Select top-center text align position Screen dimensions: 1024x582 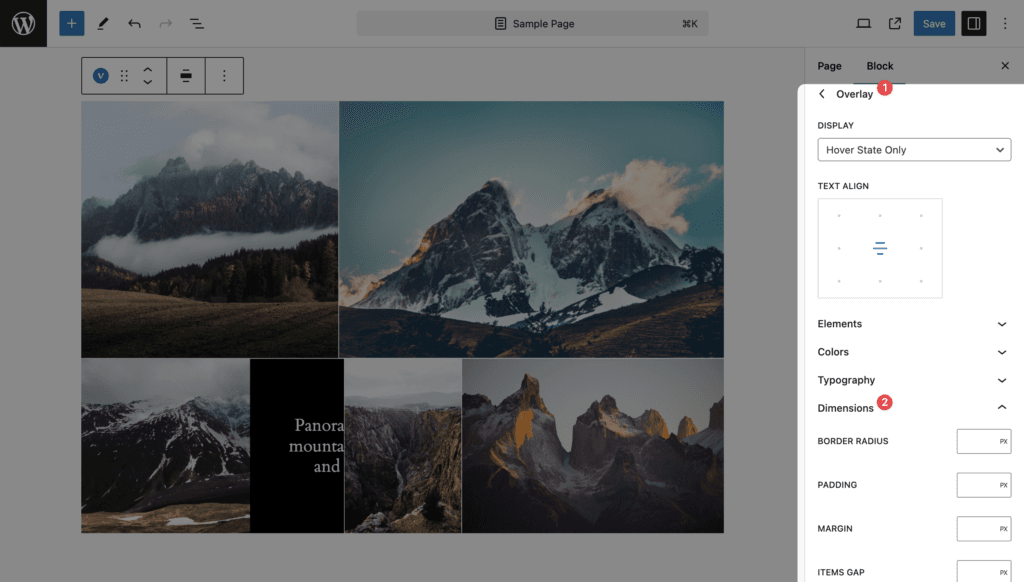(880, 216)
